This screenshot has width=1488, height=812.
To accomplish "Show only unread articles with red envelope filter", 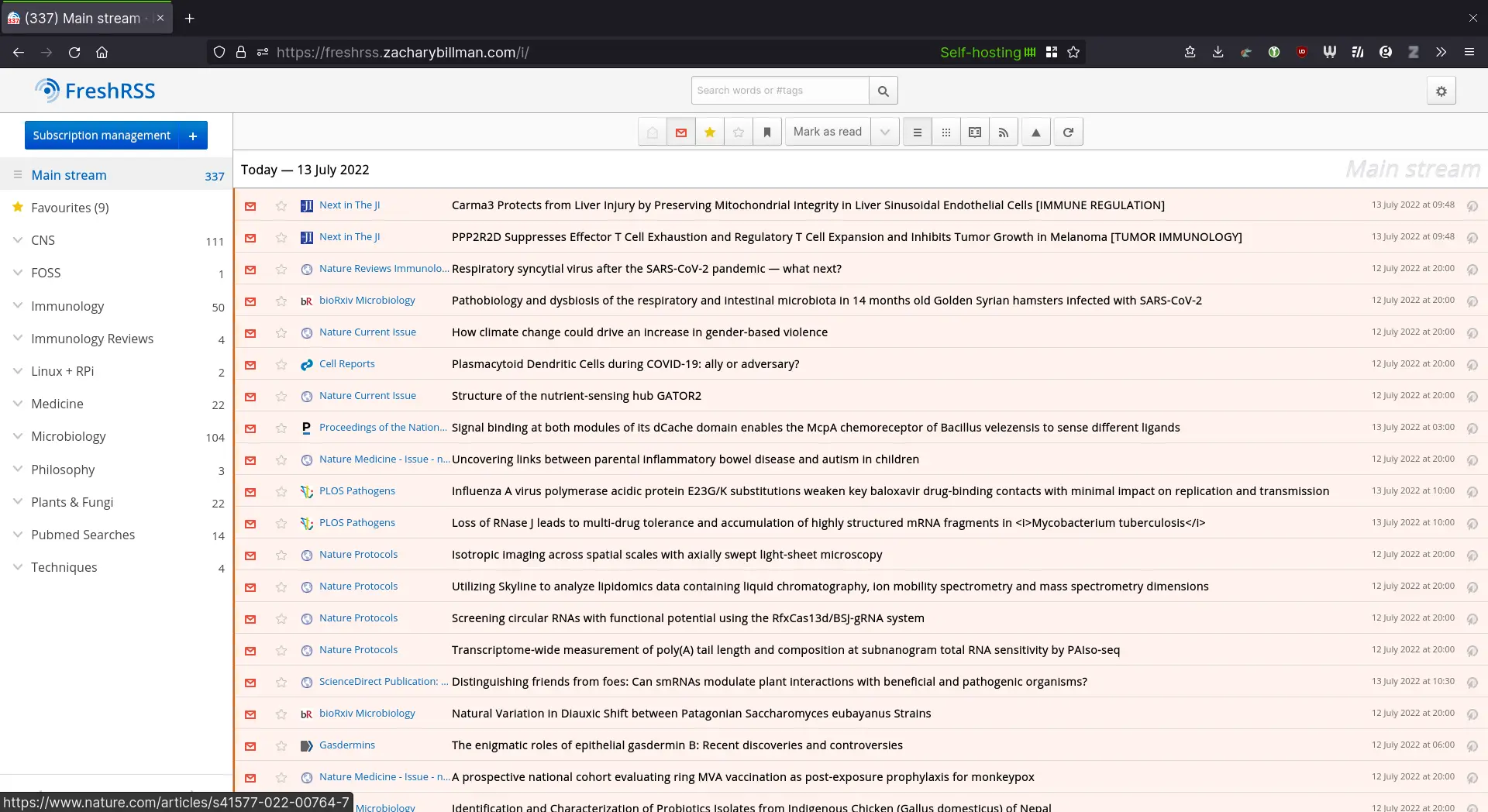I will (680, 132).
